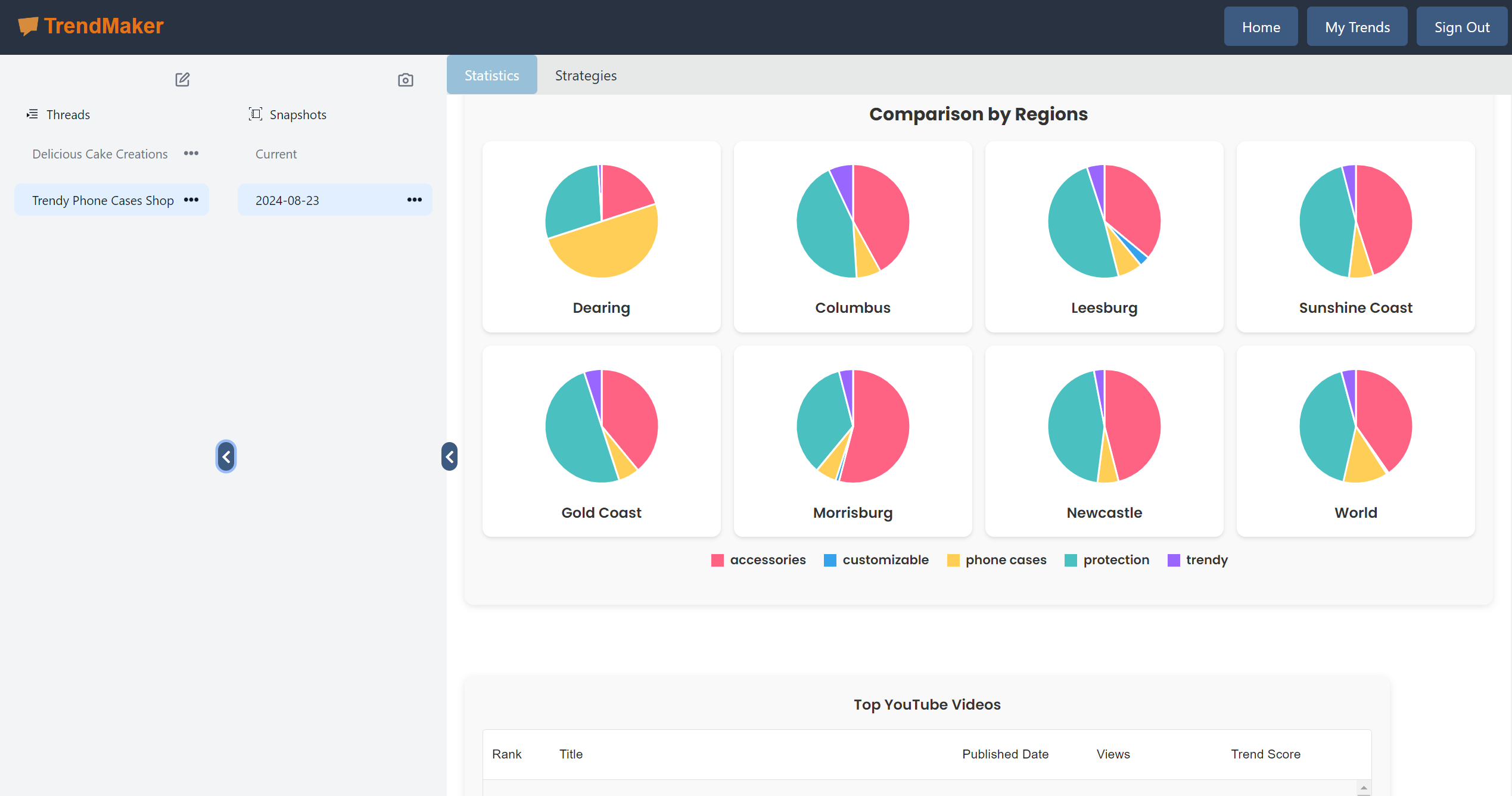Viewport: 1512px width, 796px height.
Task: Click the new thread edit icon
Action: tap(182, 79)
